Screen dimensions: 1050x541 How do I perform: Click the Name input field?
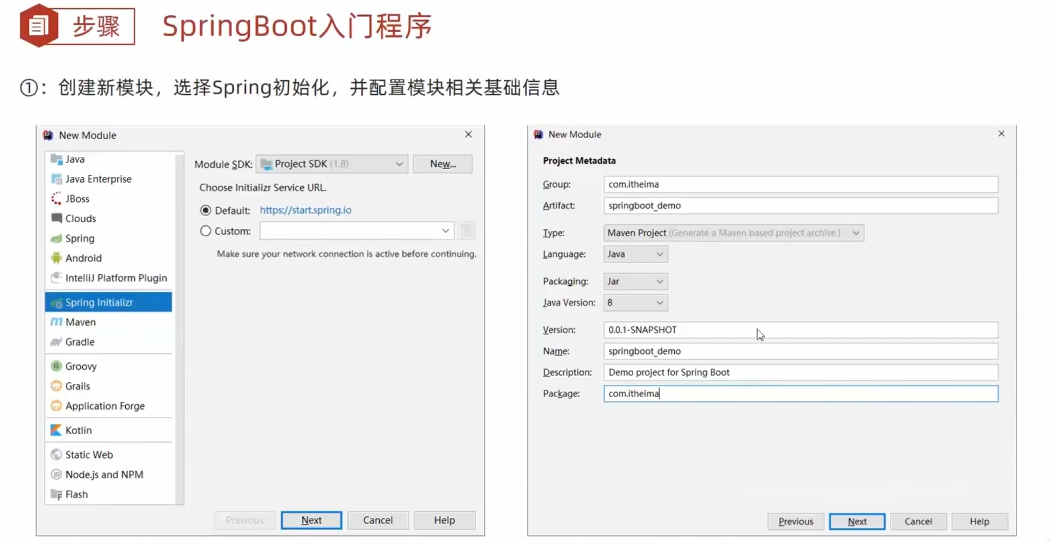coord(801,351)
